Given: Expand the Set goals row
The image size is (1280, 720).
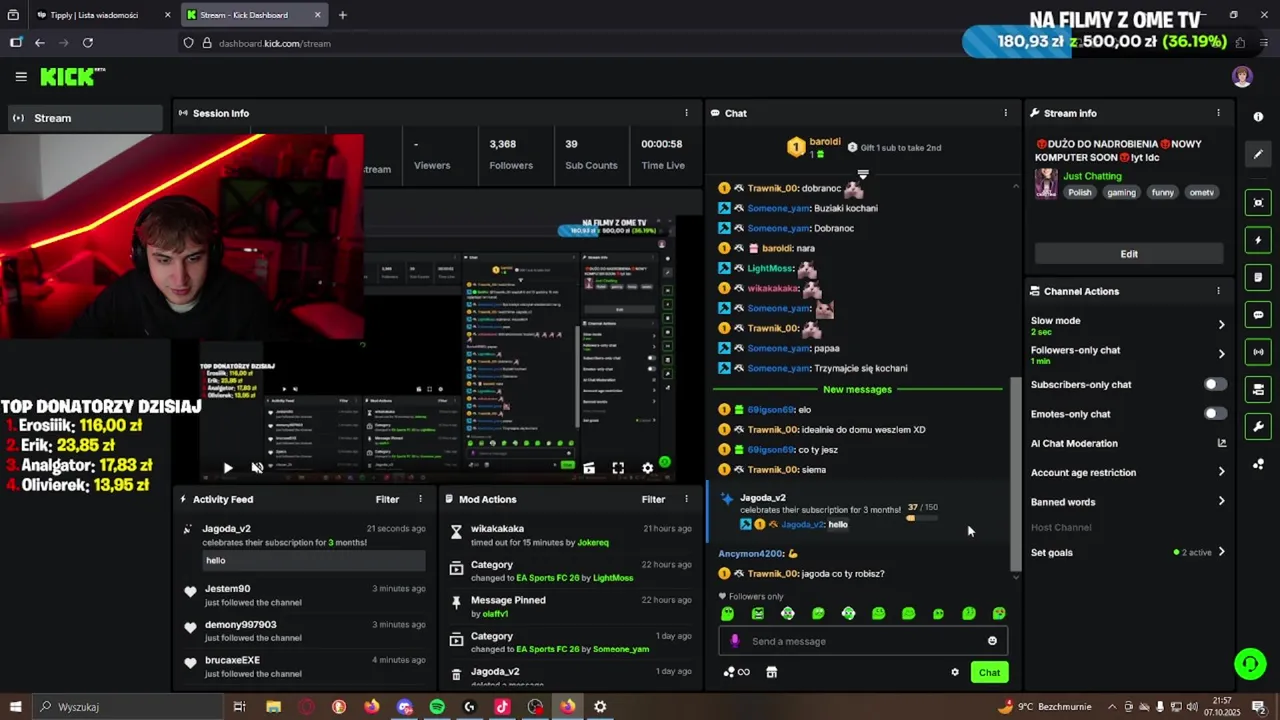Looking at the screenshot, I should [x=1128, y=552].
